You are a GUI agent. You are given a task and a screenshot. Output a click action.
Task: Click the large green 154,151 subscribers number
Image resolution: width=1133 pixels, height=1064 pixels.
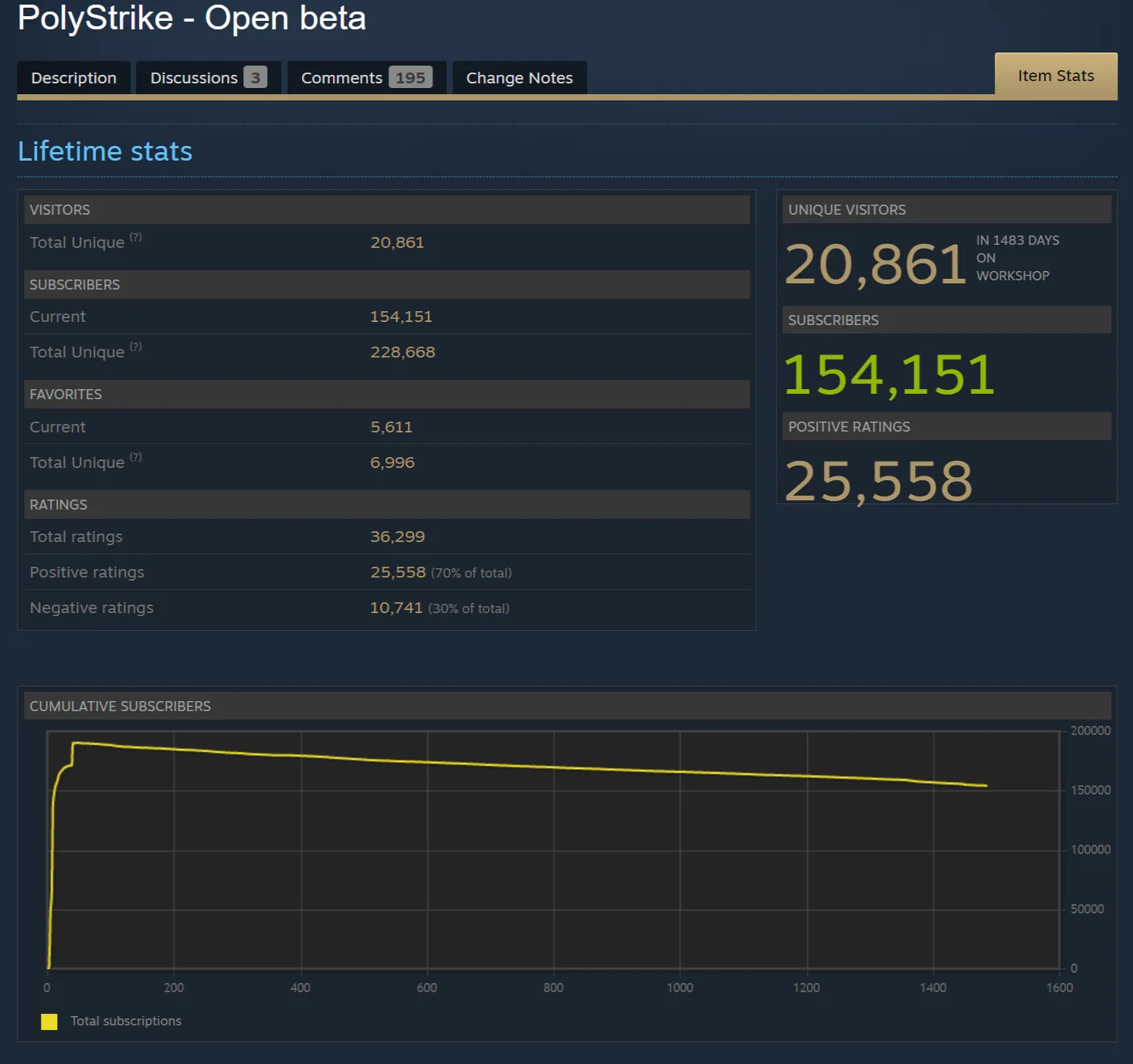coord(890,374)
